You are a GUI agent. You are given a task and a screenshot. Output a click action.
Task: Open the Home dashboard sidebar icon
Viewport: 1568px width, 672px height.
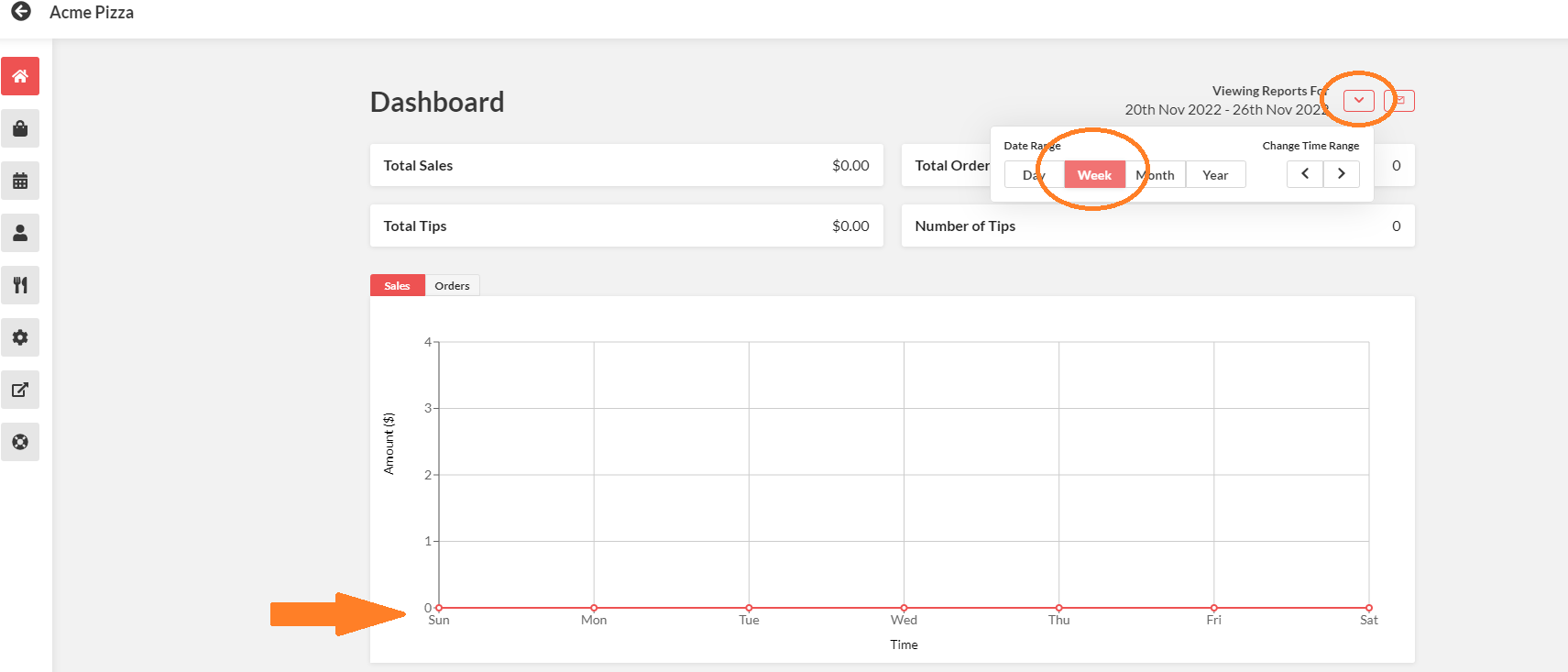[x=20, y=76]
